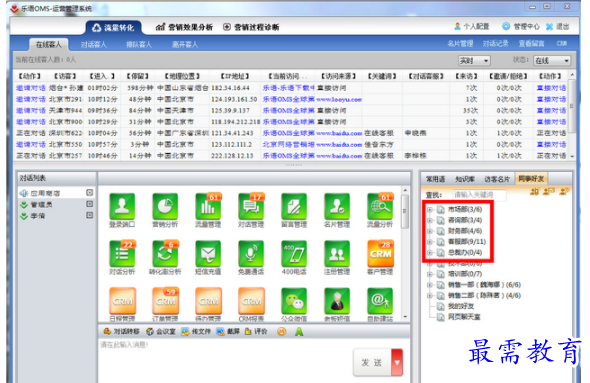
Task: Focus the 查找 keyword search field
Action: click(479, 195)
